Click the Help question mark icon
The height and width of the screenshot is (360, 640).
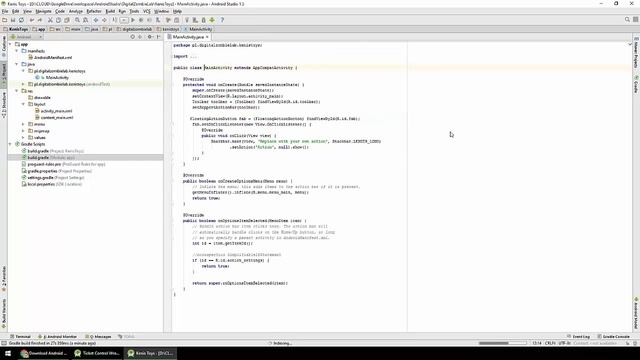pyautogui.click(x=222, y=20)
